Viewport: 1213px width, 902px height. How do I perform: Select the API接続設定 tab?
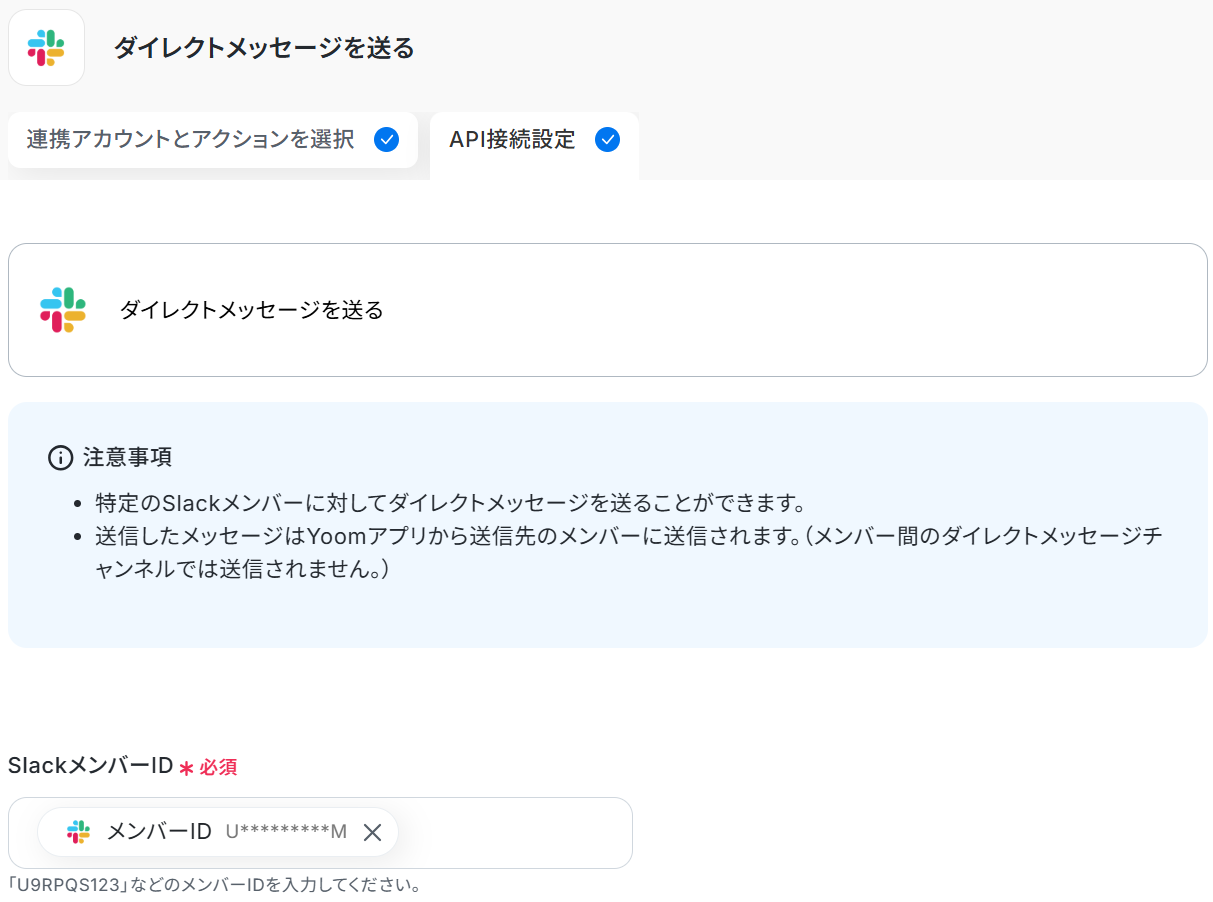click(x=512, y=139)
